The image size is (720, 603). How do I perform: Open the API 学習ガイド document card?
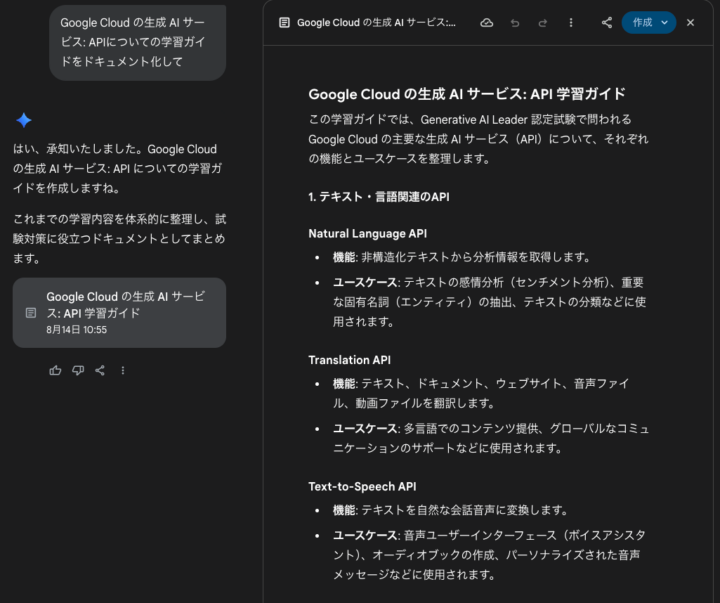(x=119, y=312)
